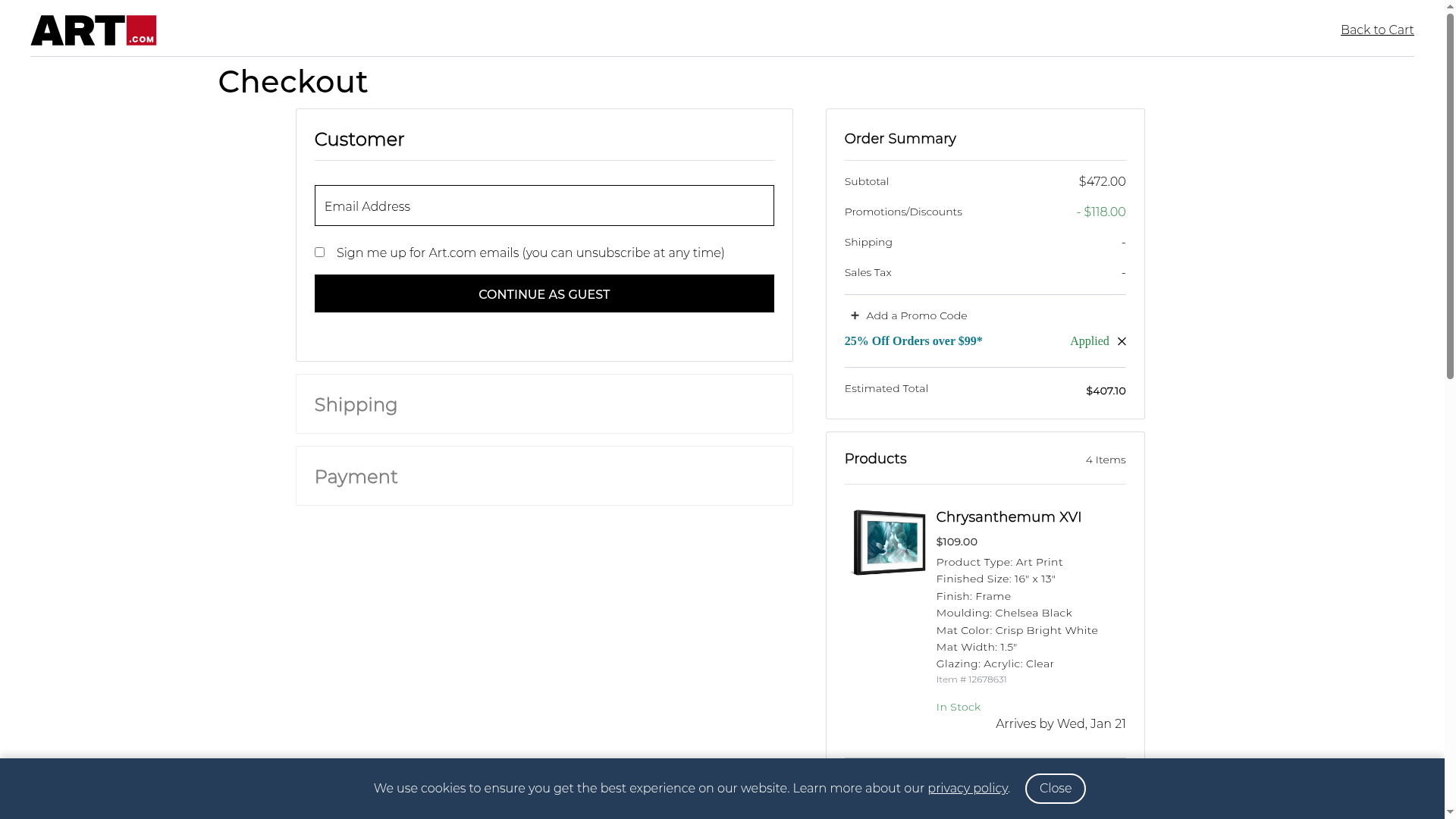
Task: Click the Customer section heading
Action: point(359,140)
